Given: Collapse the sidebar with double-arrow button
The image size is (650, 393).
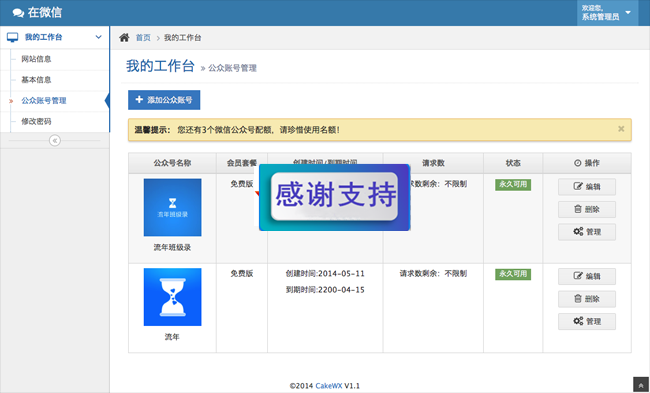Looking at the screenshot, I should (x=55, y=141).
